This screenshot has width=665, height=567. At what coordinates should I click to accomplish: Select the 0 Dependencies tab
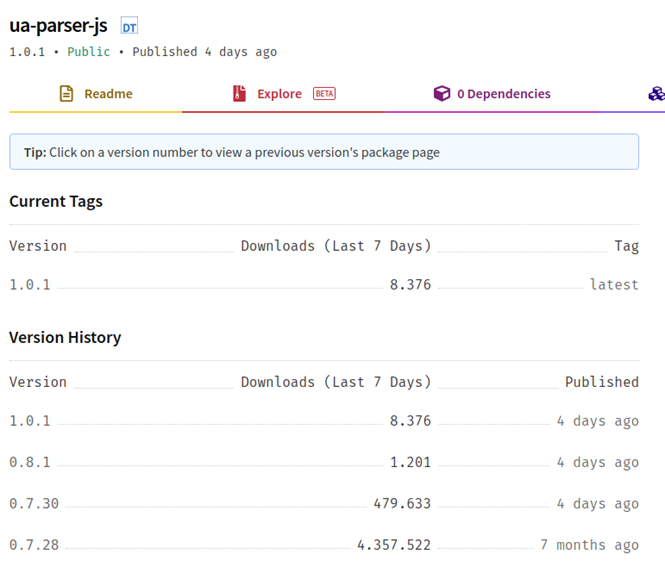(x=503, y=94)
